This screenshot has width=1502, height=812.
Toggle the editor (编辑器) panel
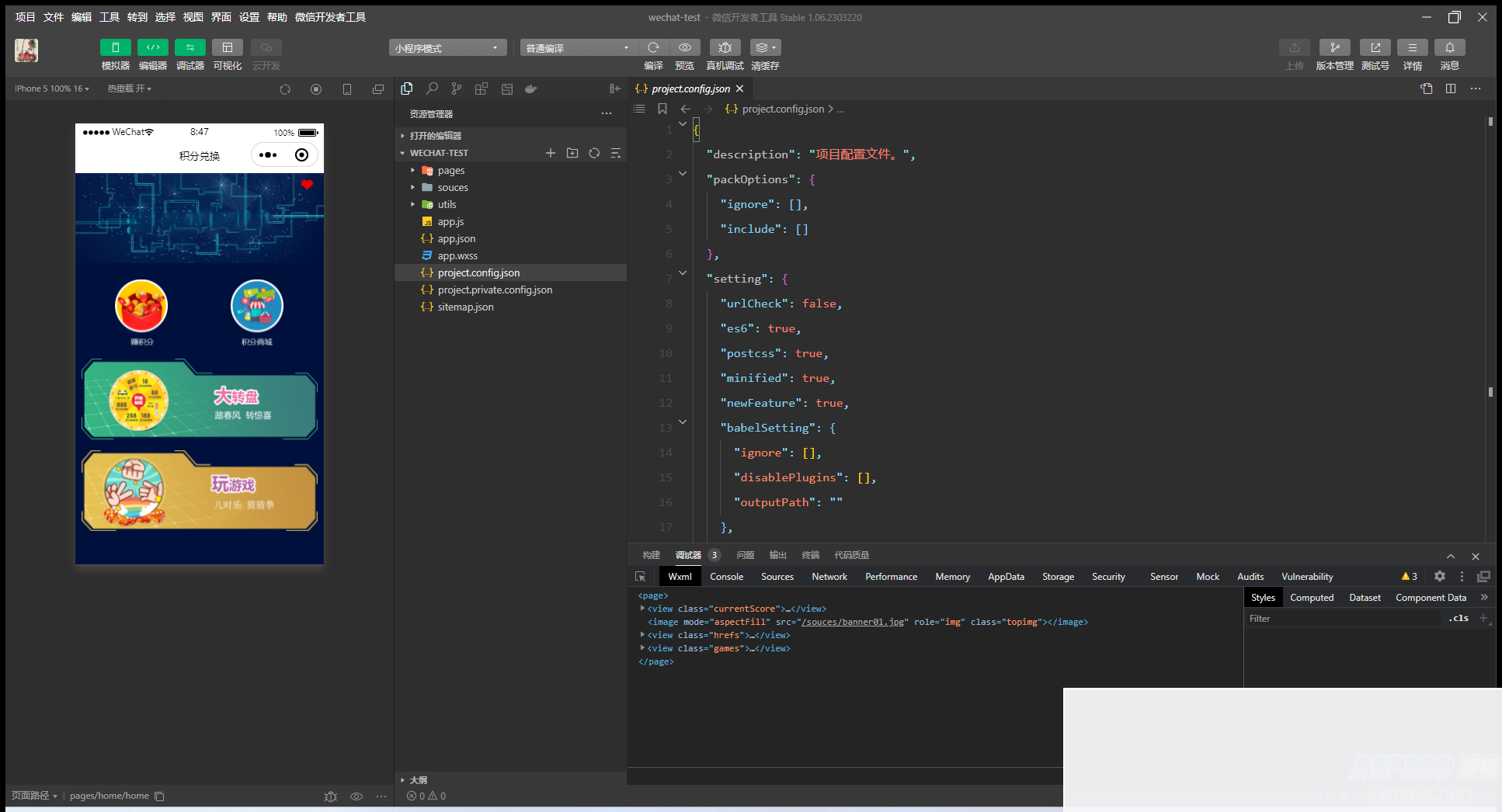coord(152,48)
